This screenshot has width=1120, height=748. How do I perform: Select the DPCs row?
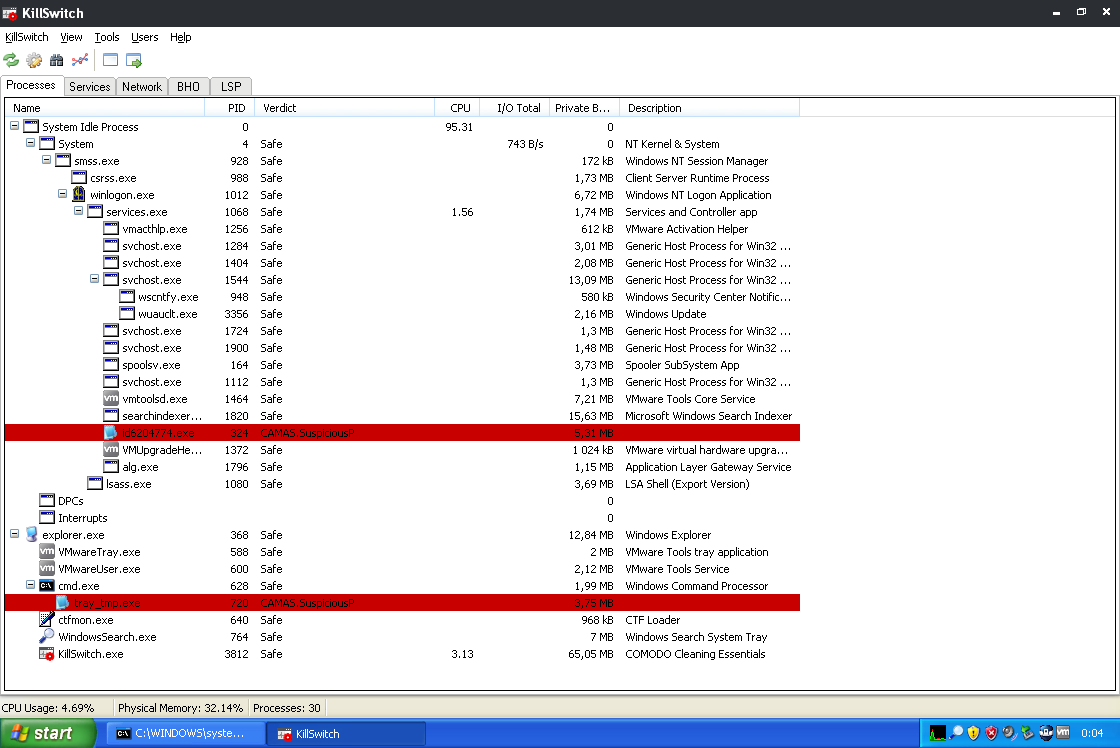(402, 501)
